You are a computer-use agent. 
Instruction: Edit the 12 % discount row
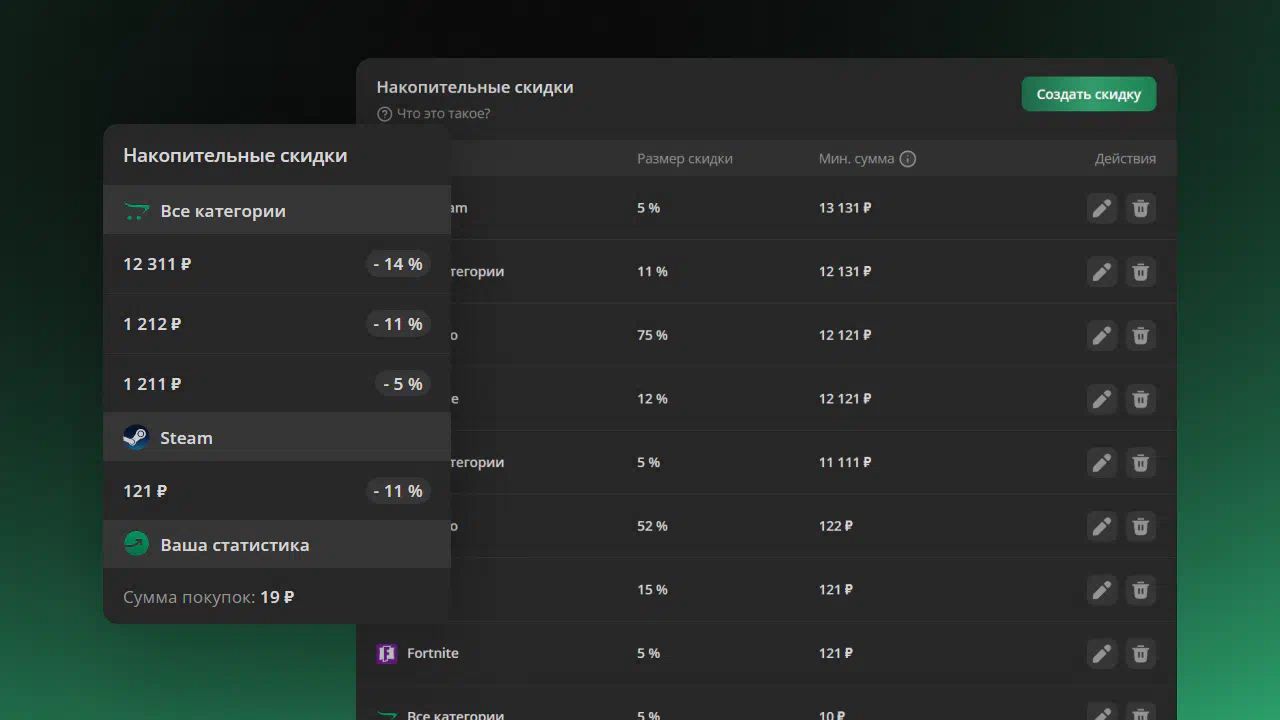point(1101,399)
